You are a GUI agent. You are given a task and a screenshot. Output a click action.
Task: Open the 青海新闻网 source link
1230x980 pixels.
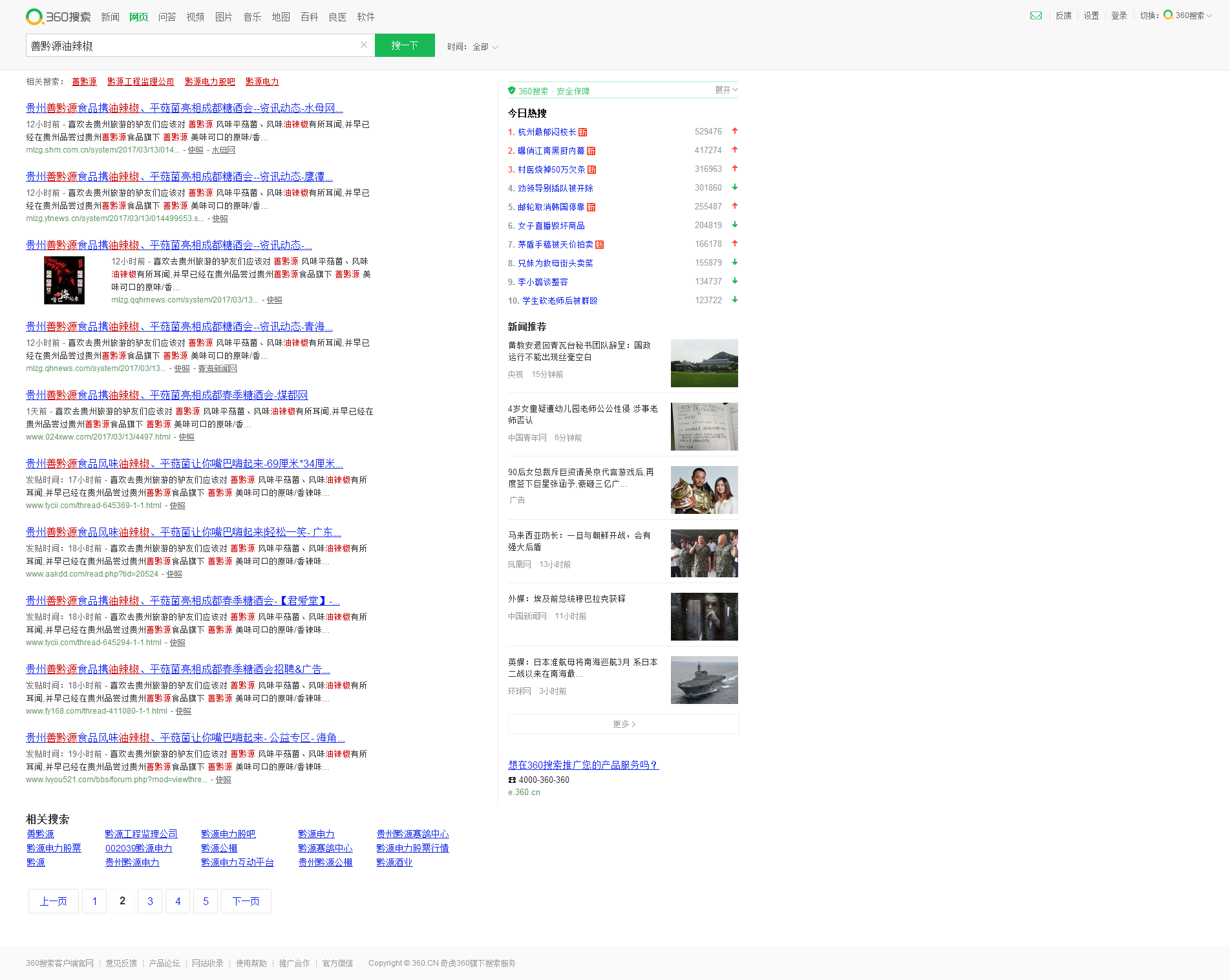pos(217,368)
